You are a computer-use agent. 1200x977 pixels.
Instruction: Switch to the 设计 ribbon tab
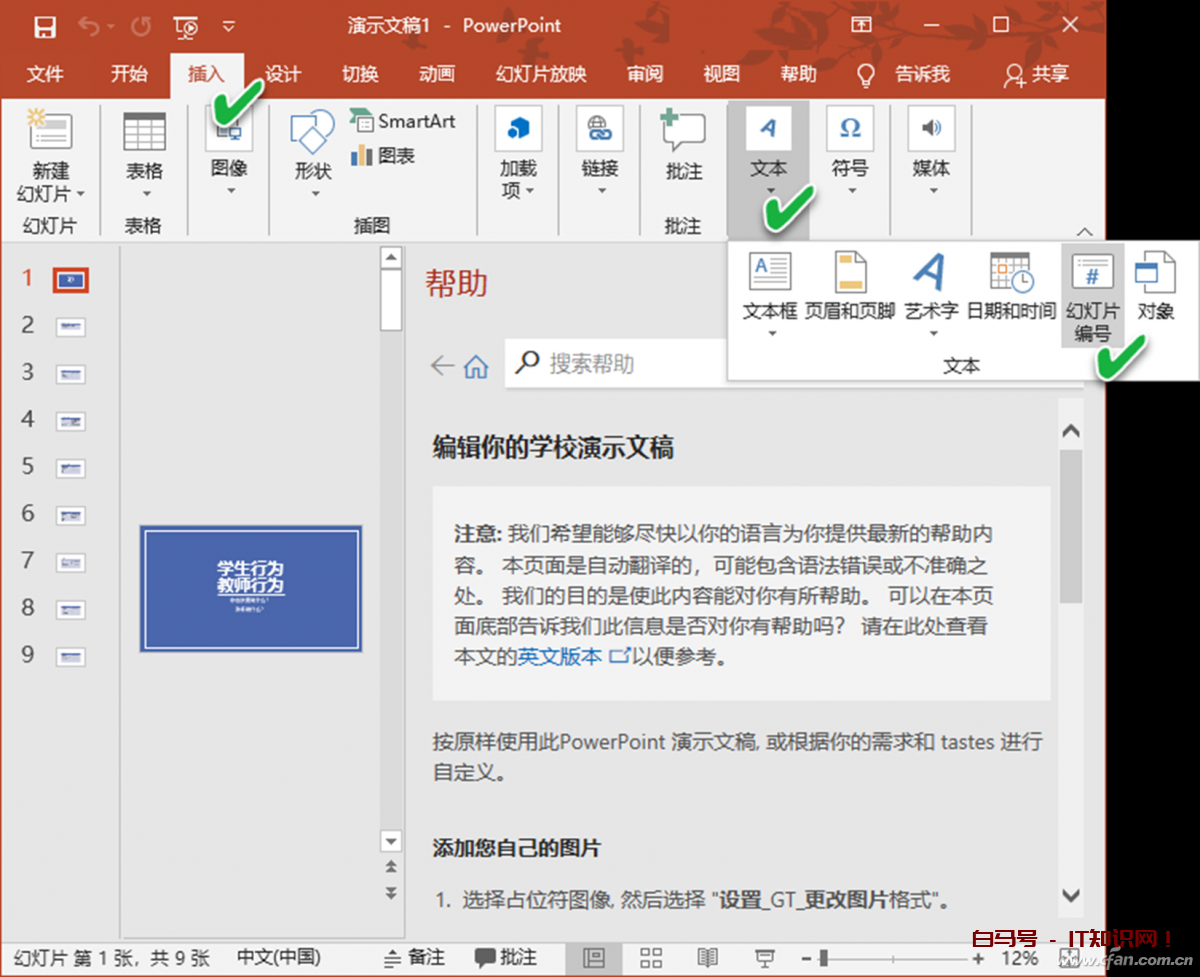click(x=283, y=74)
